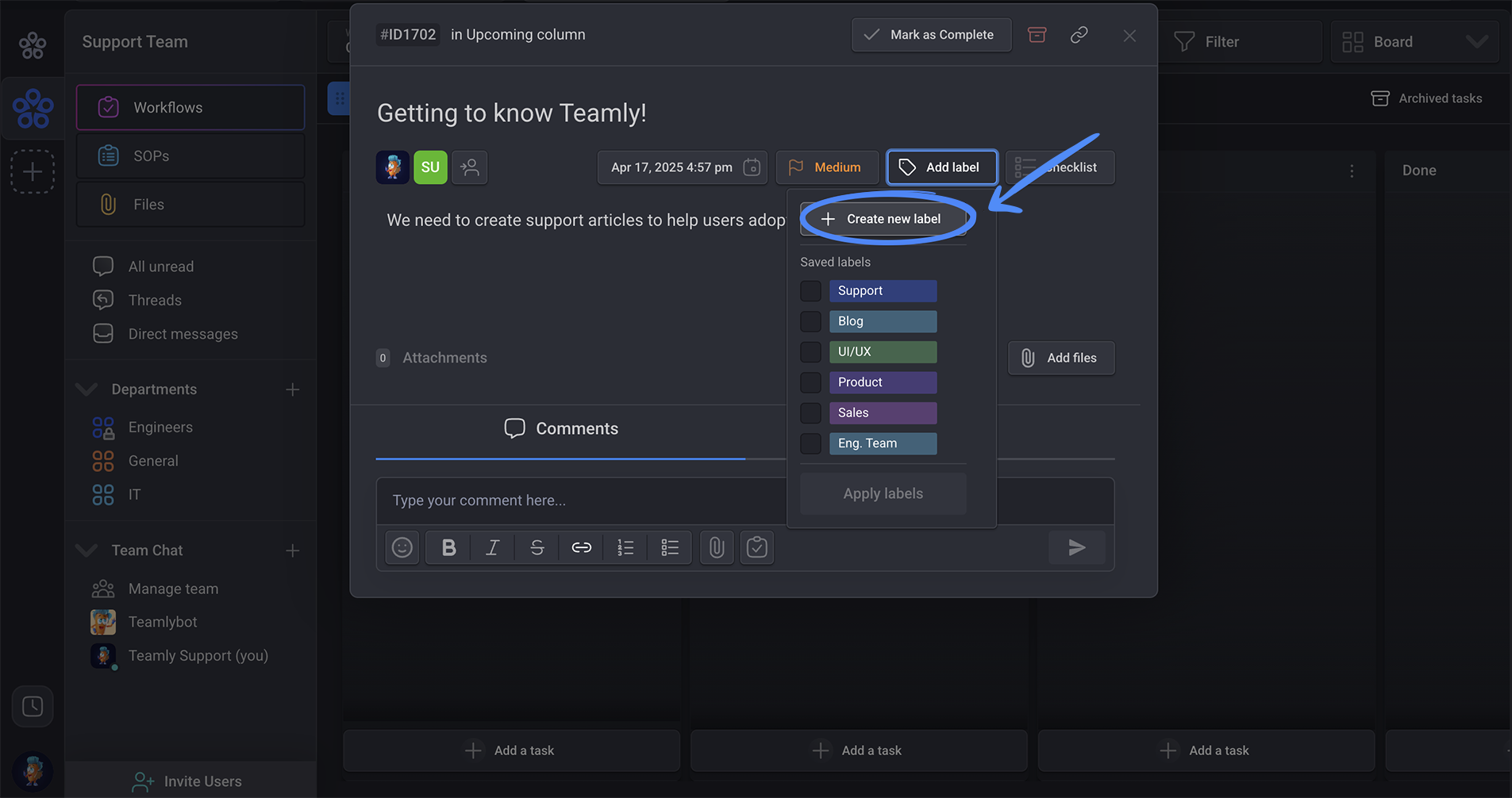
Task: Open the Board view dropdown
Action: pos(1414,42)
